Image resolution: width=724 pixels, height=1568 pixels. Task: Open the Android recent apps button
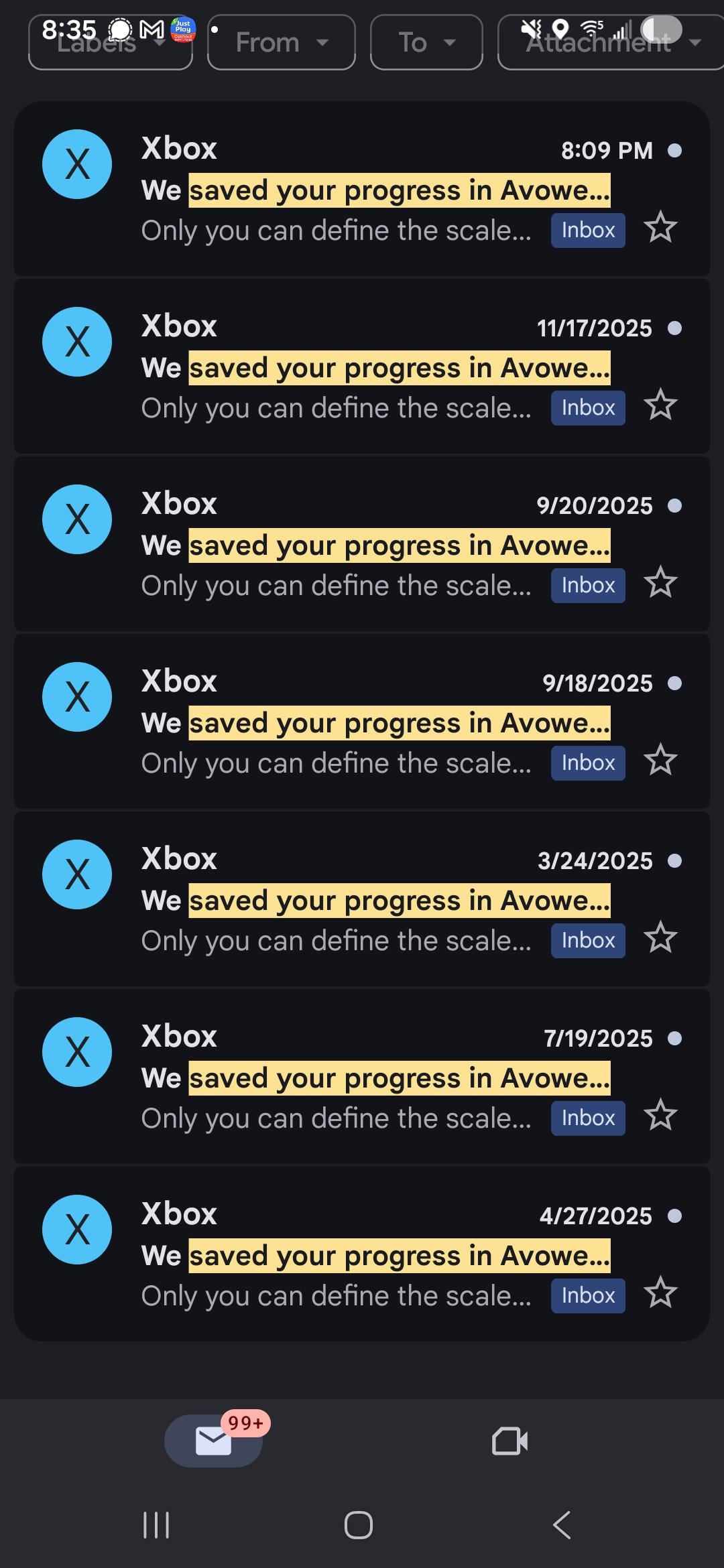(156, 1525)
